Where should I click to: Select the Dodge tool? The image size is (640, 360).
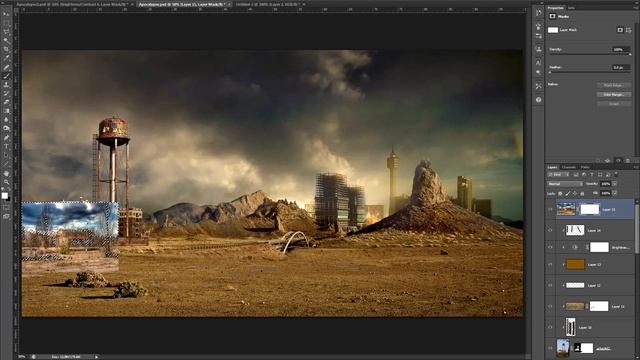point(6,129)
